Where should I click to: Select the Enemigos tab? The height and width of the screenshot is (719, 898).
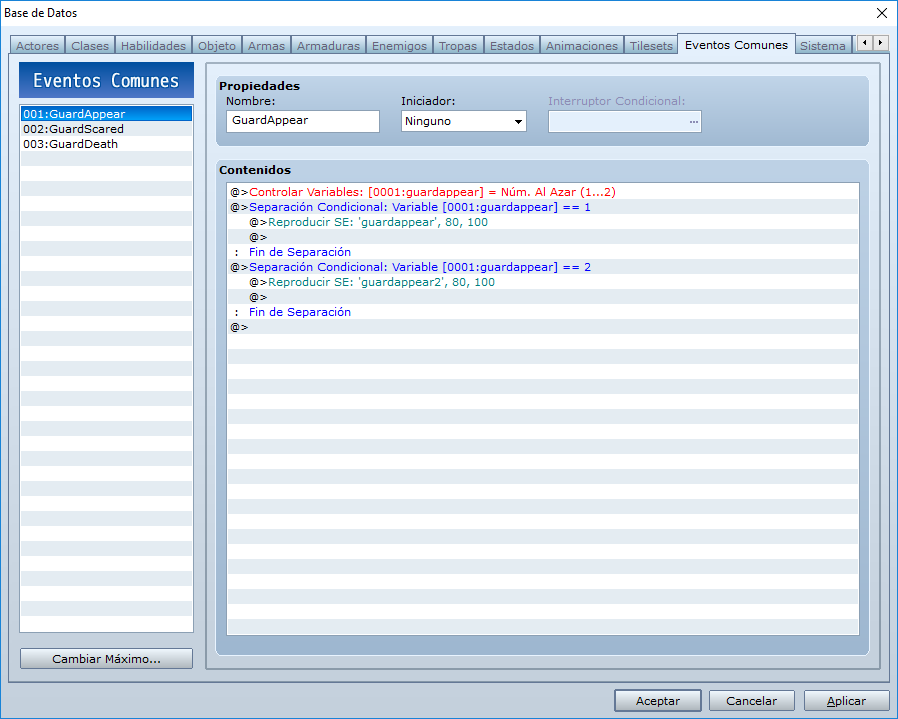point(399,46)
